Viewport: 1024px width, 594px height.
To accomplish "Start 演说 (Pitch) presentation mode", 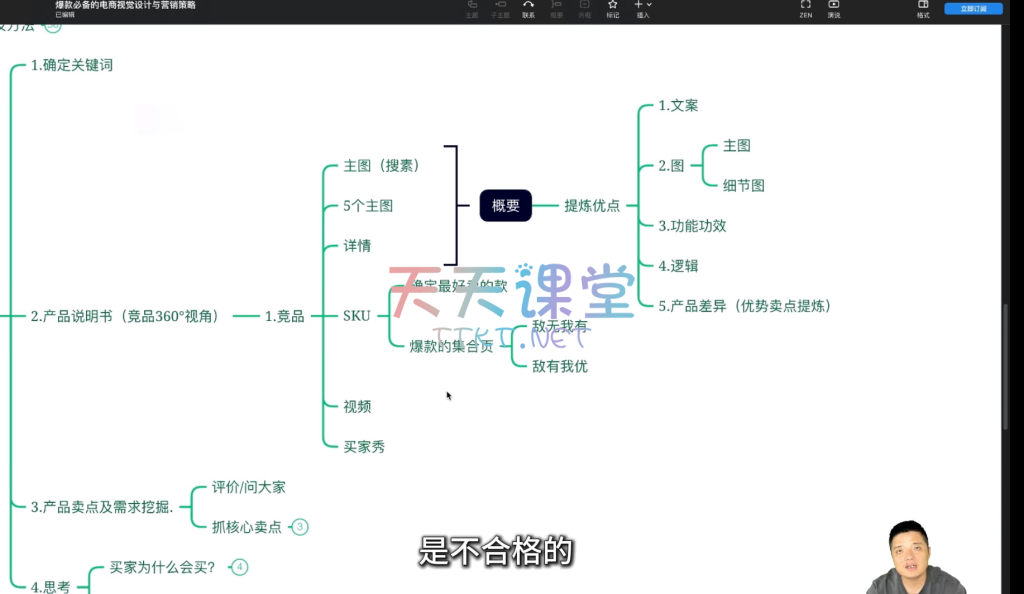I will [x=833, y=9].
